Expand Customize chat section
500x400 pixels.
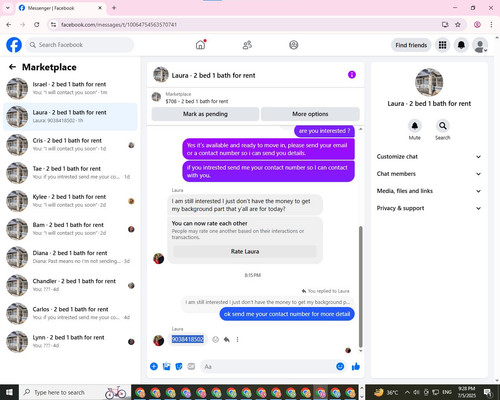pos(429,157)
